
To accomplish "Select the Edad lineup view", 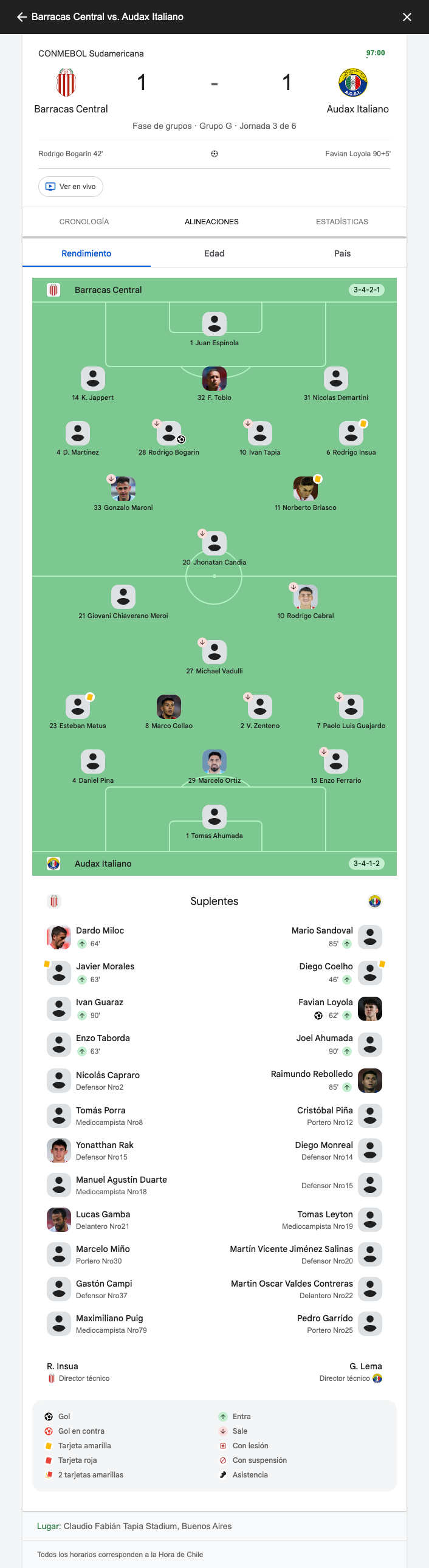I will (214, 253).
